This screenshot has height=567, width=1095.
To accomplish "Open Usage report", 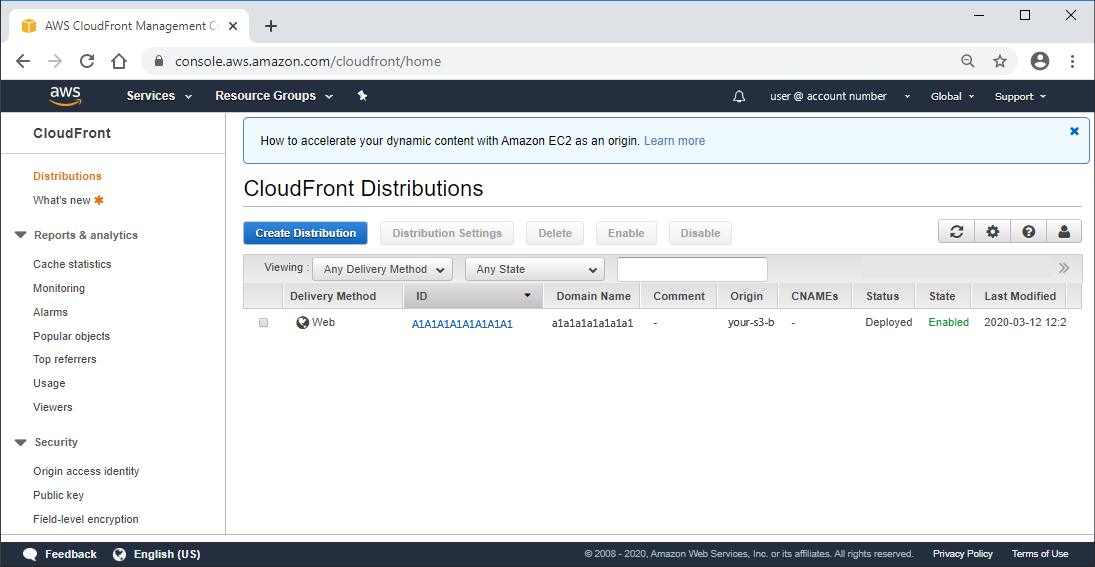I will (49, 383).
